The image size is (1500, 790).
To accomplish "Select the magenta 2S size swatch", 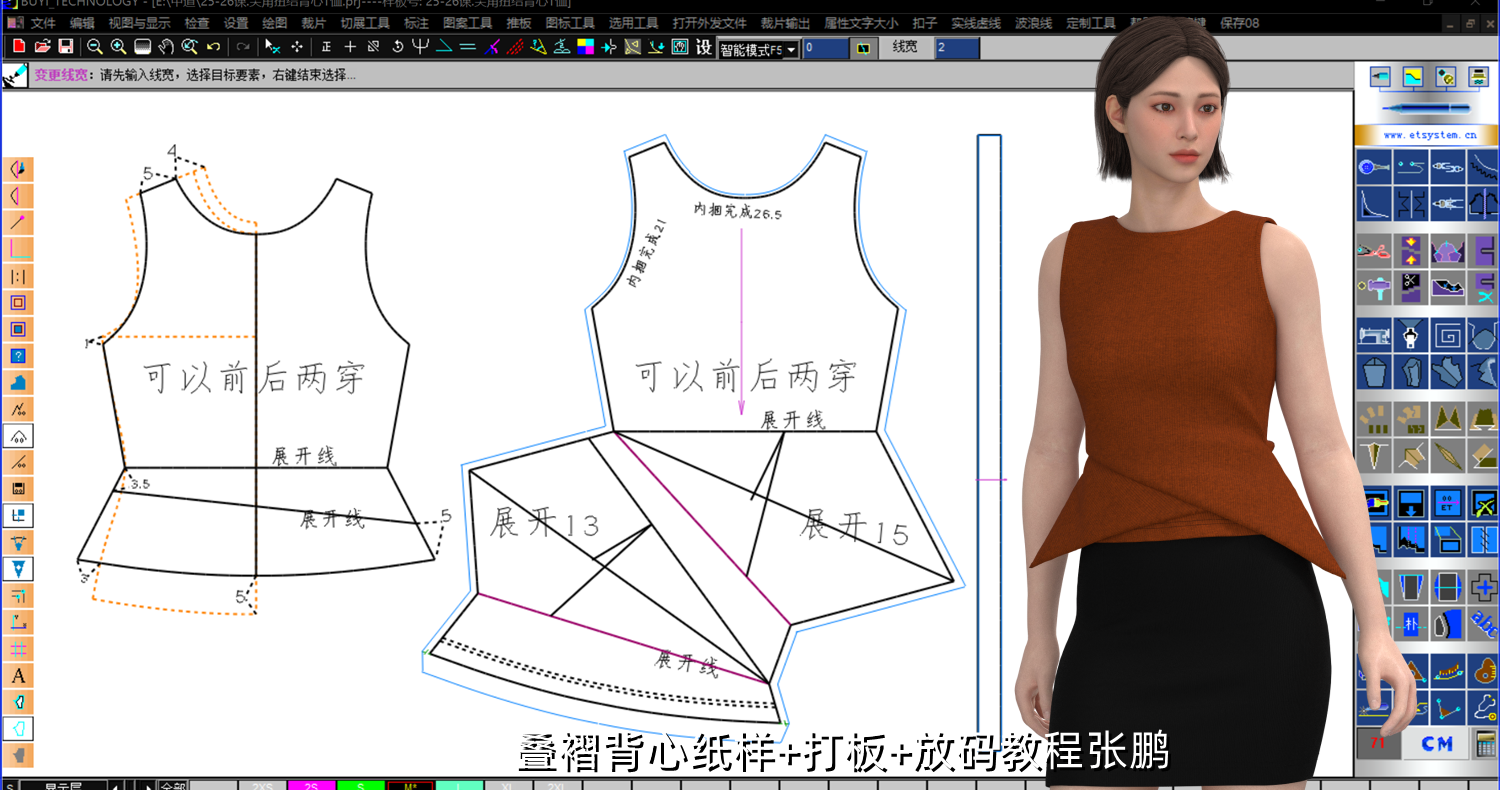I will [311, 785].
